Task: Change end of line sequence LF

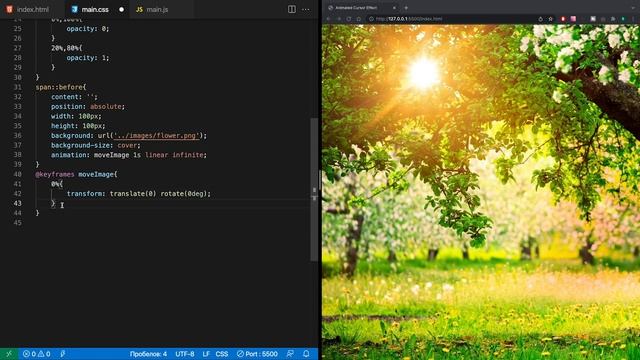Action: coord(206,354)
